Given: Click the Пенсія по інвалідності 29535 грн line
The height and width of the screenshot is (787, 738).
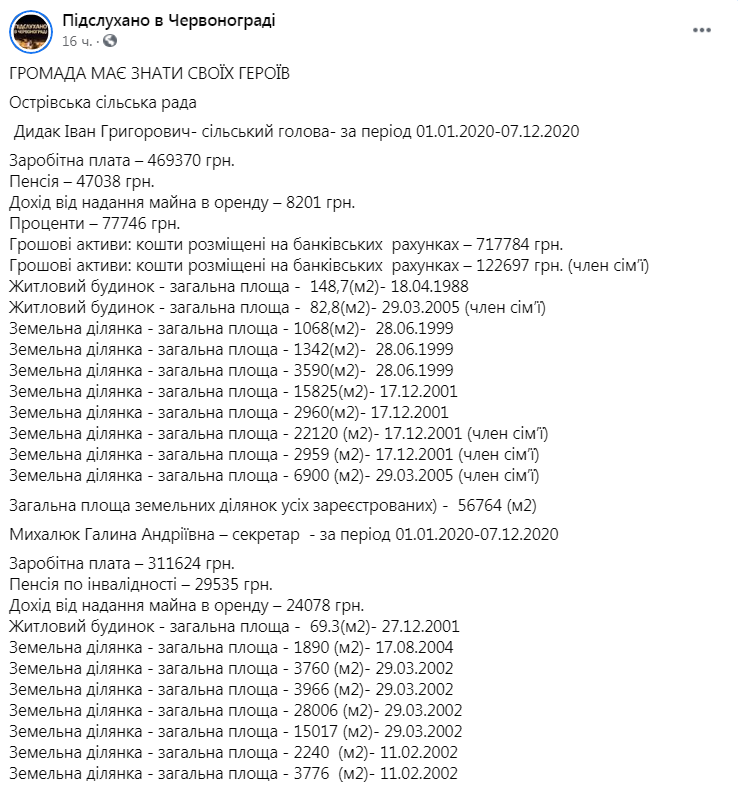Looking at the screenshot, I should pyautogui.click(x=141, y=585).
